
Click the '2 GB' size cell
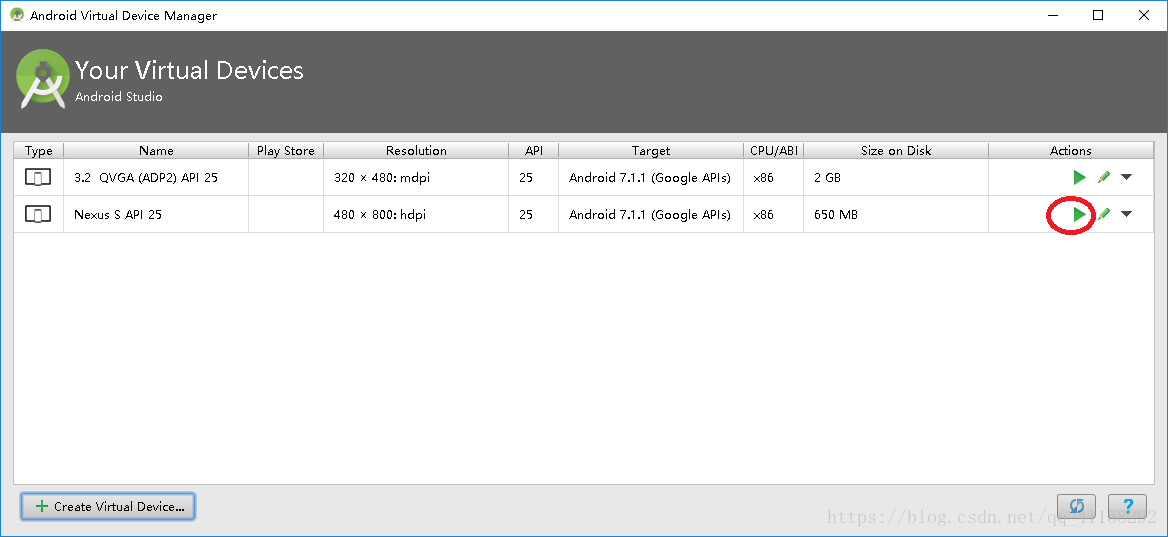(896, 177)
